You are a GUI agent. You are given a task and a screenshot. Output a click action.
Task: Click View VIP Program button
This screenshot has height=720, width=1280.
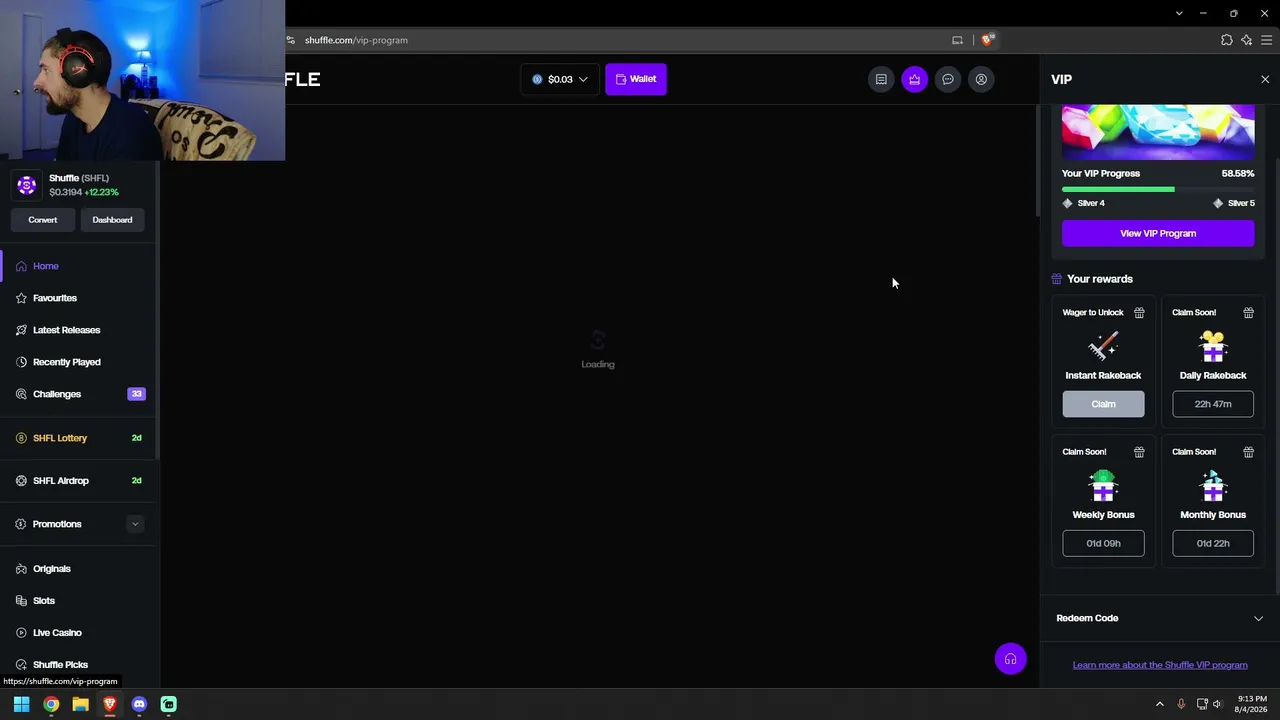(1158, 233)
